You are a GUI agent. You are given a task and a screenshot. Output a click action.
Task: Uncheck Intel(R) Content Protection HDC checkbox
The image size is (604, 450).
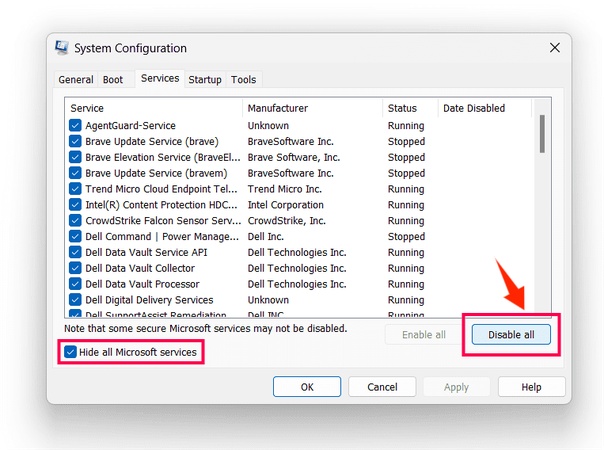[75, 204]
